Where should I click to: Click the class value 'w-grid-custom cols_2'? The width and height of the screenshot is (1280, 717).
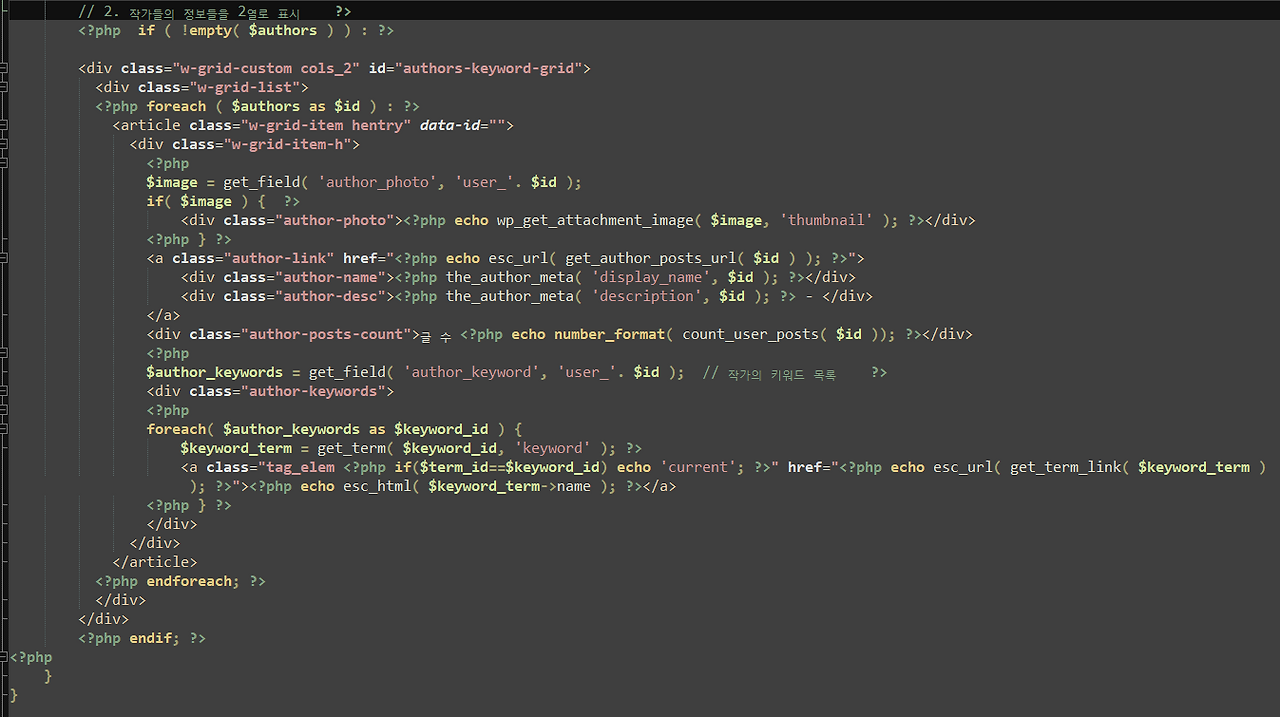267,68
